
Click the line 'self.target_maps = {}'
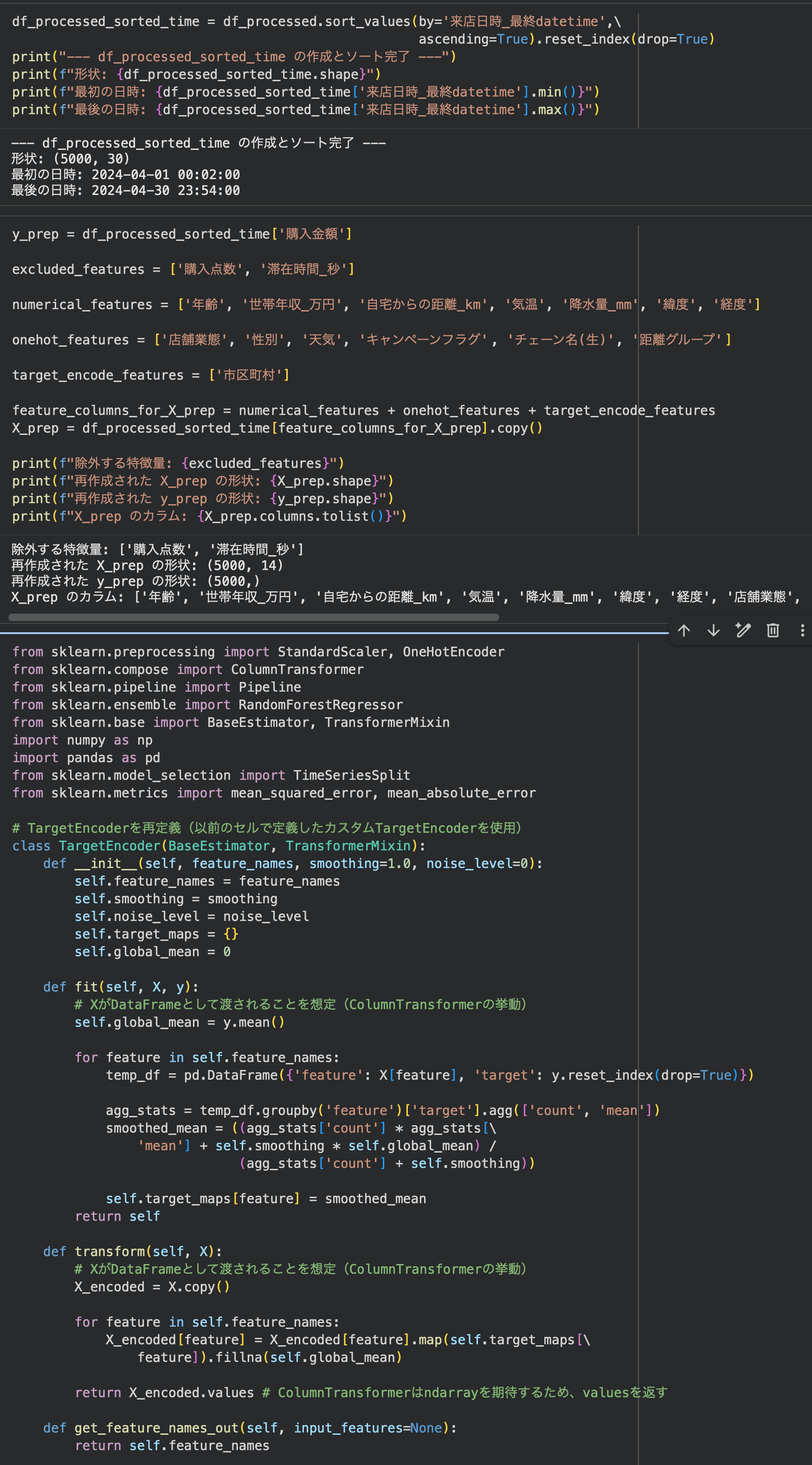[156, 934]
